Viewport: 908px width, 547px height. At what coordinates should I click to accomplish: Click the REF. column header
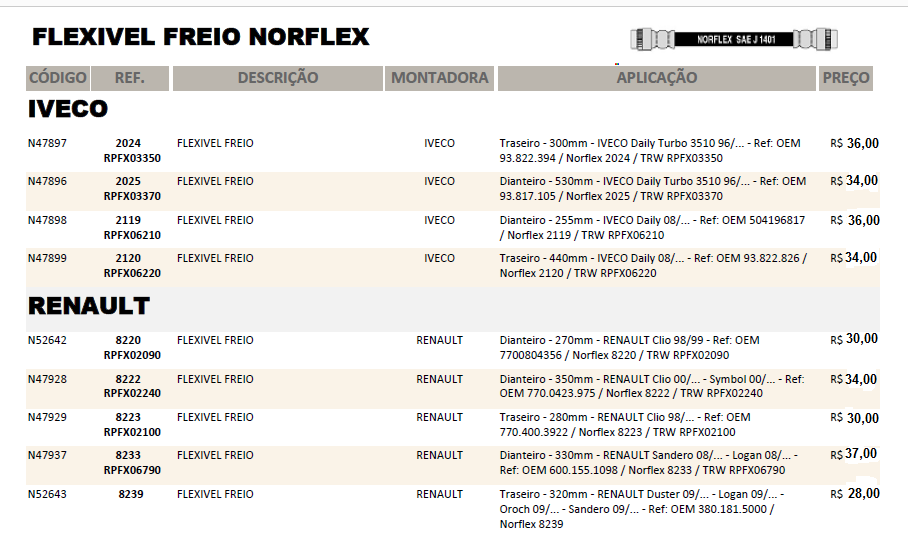130,78
